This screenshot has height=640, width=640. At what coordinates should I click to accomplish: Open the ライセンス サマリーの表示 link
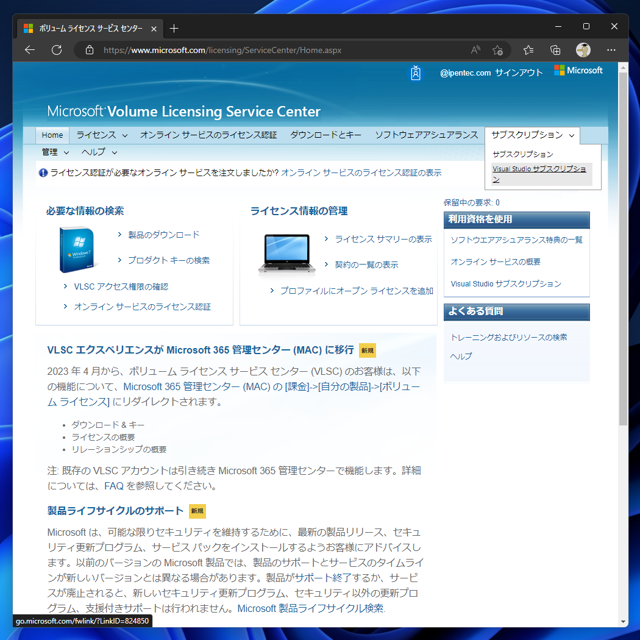tap(383, 239)
